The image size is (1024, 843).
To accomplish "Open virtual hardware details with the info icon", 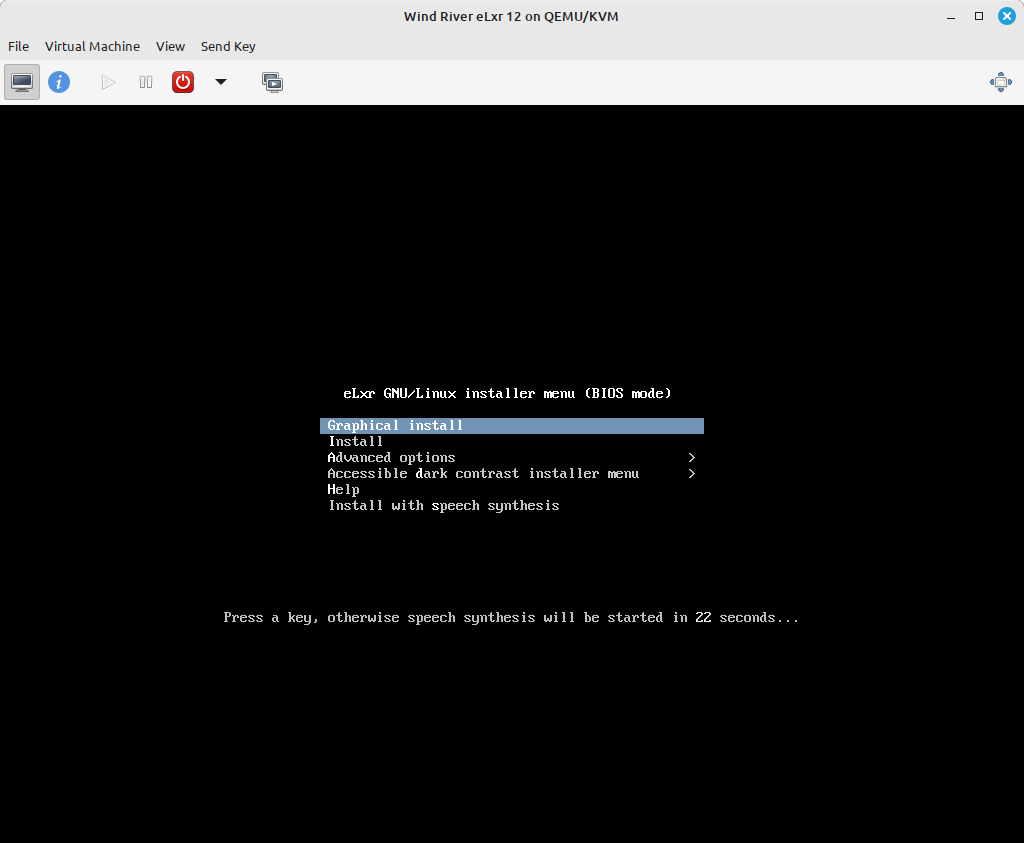I will point(59,82).
